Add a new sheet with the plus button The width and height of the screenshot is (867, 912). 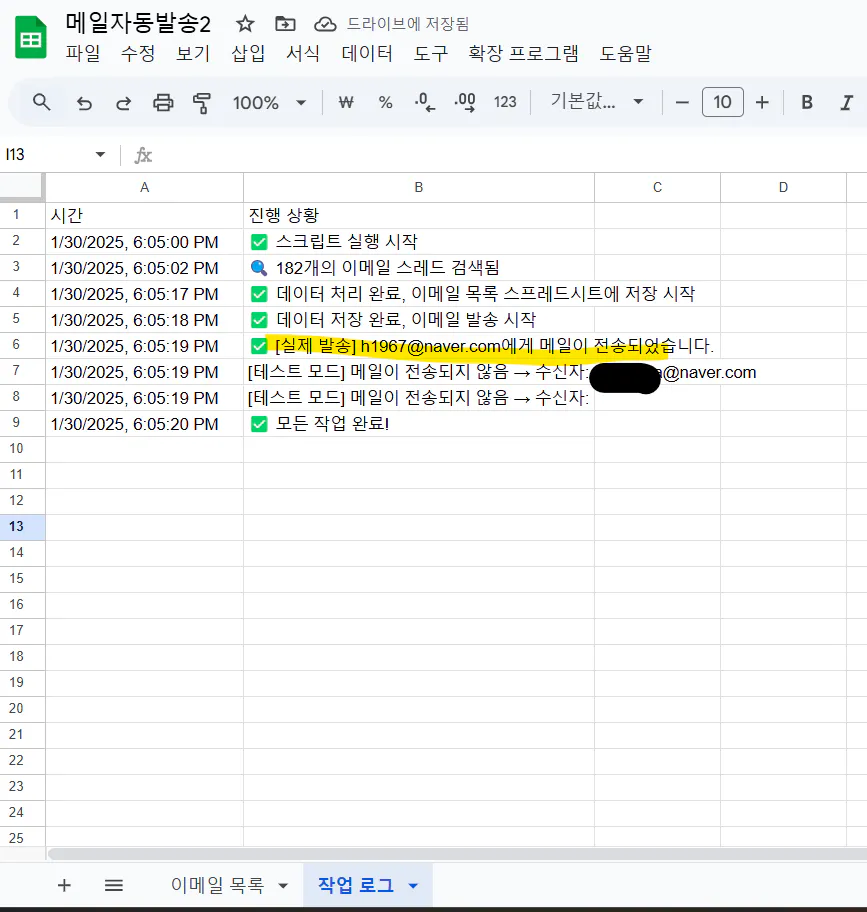pos(64,885)
